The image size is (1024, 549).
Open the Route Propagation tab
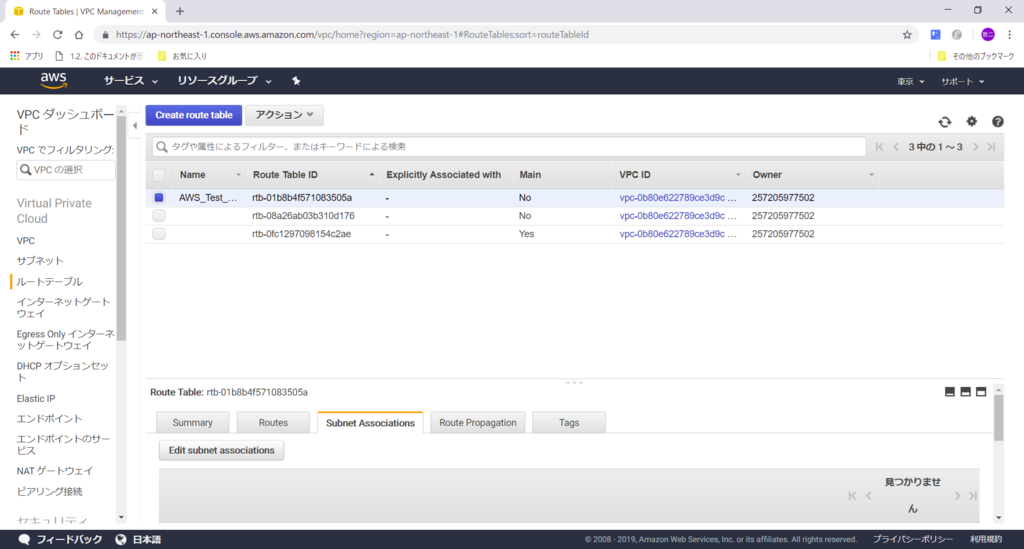pos(477,422)
